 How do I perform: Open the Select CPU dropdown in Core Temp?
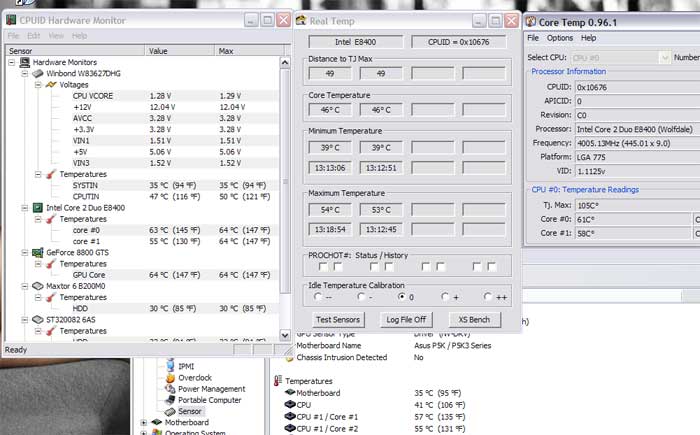pos(665,58)
